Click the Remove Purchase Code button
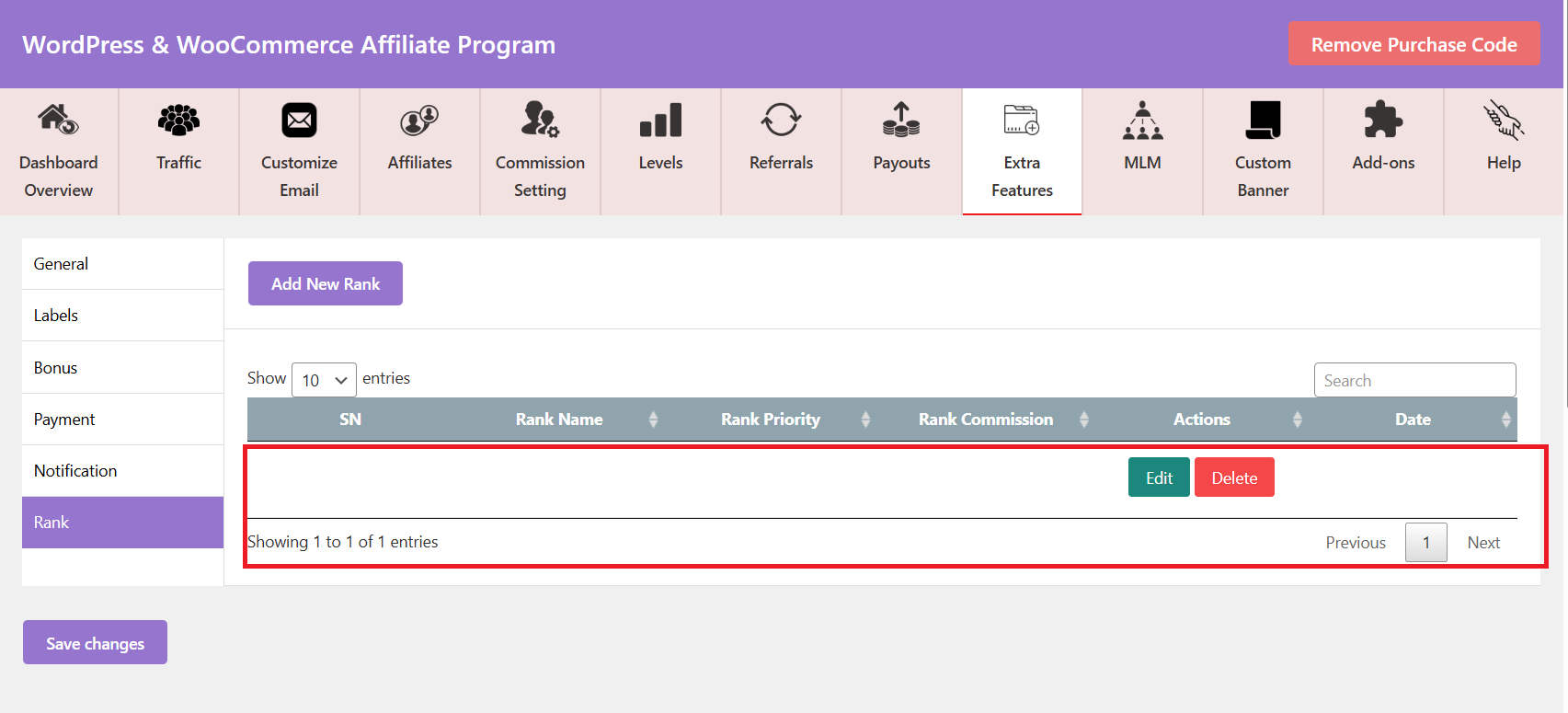This screenshot has height=713, width=1568. [1413, 44]
